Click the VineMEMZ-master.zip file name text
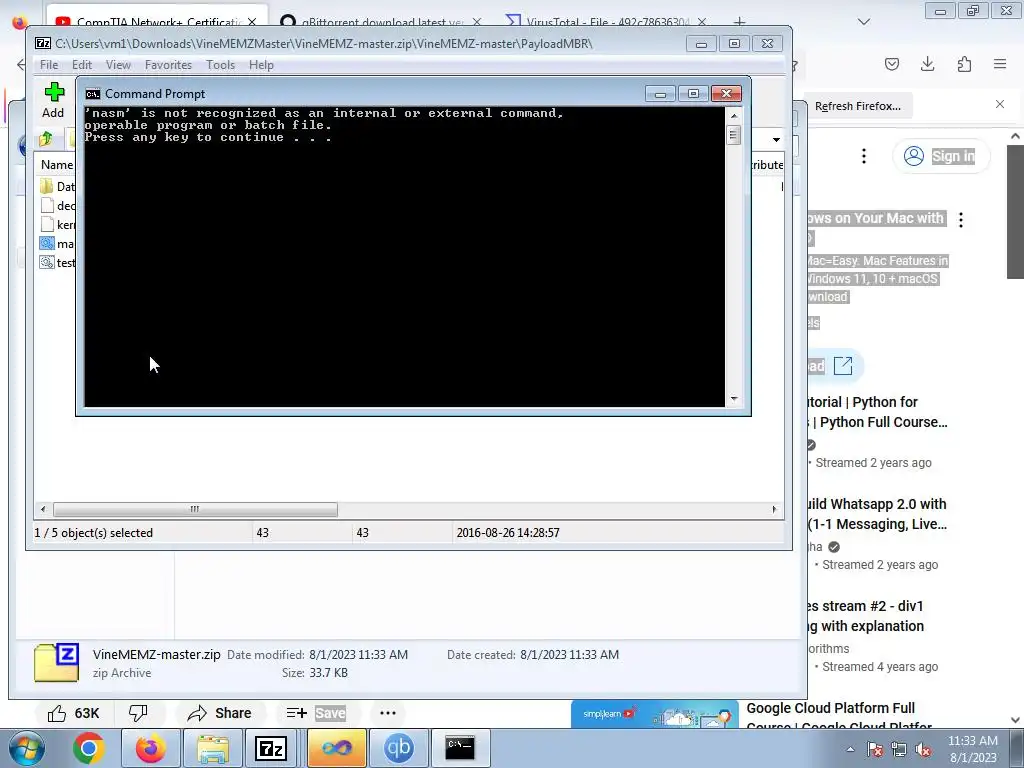Viewport: 1024px width, 768px height. tap(157, 654)
